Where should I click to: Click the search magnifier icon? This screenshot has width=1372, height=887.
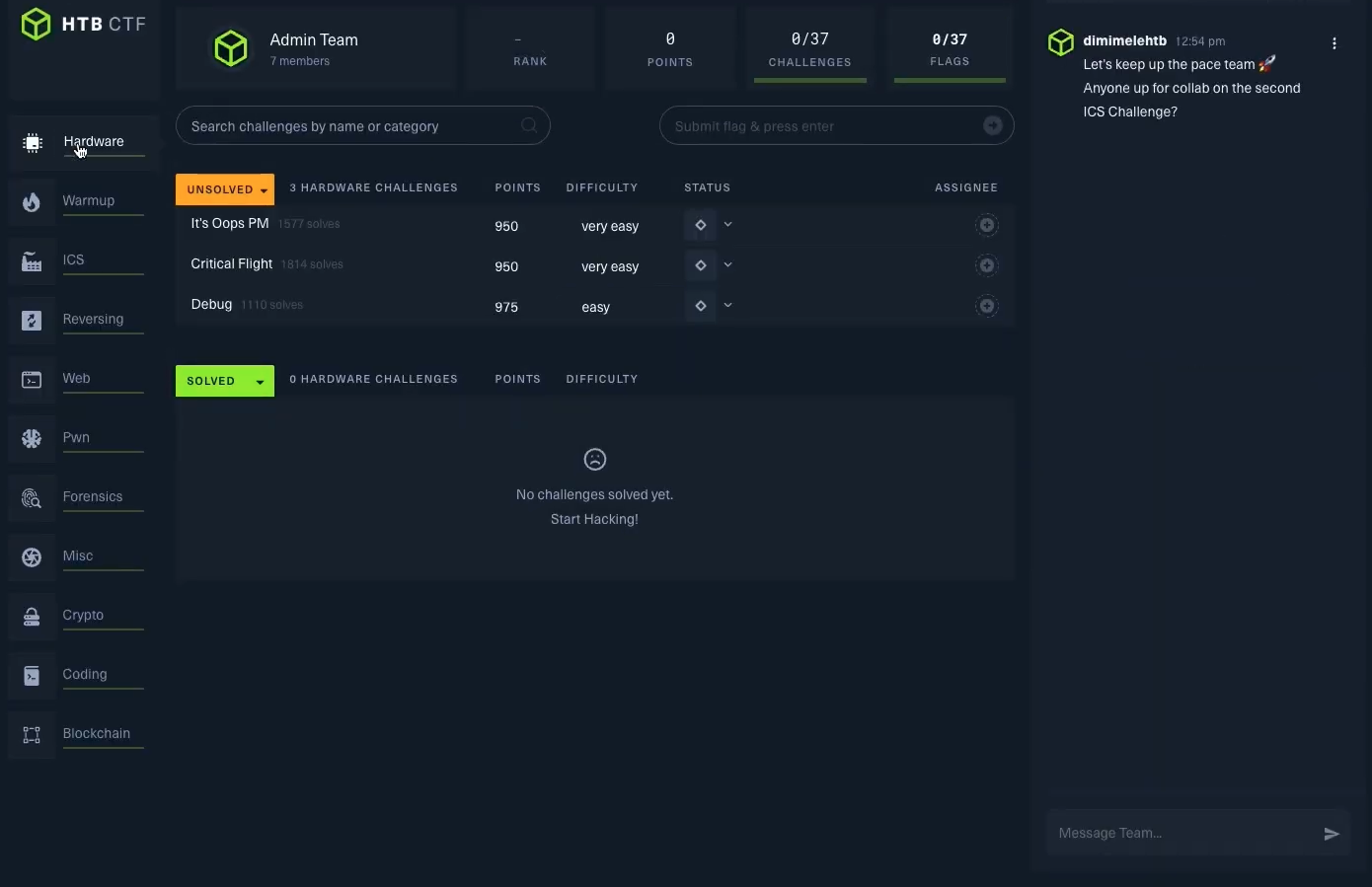click(529, 125)
